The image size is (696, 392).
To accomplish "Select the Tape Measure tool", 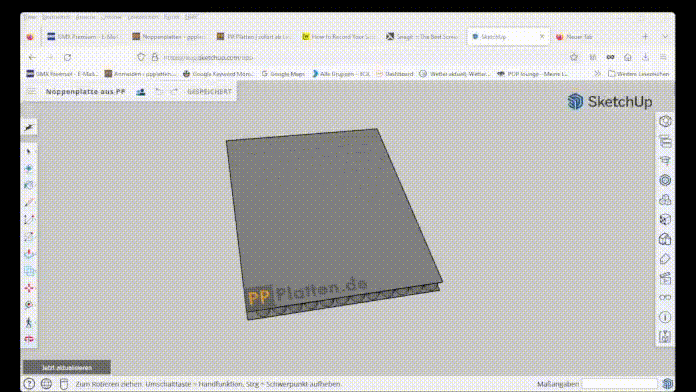I will tap(29, 305).
